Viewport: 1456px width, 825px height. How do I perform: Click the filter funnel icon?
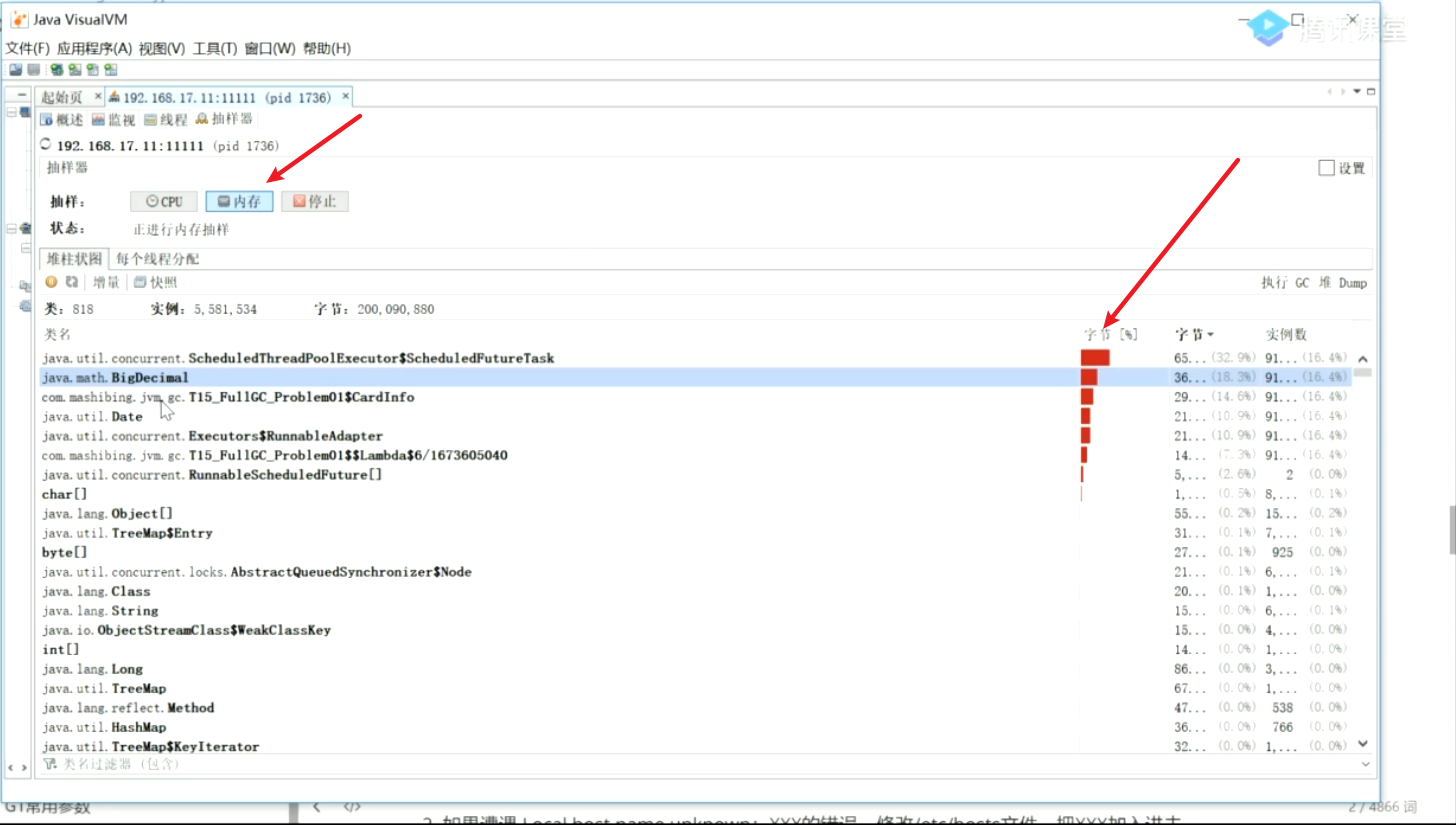49,764
